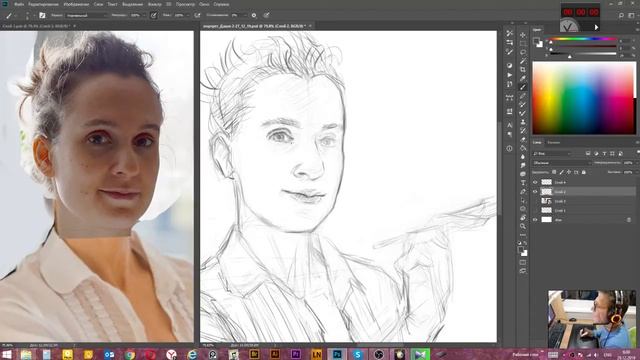Open the Окно menu

point(204,4)
